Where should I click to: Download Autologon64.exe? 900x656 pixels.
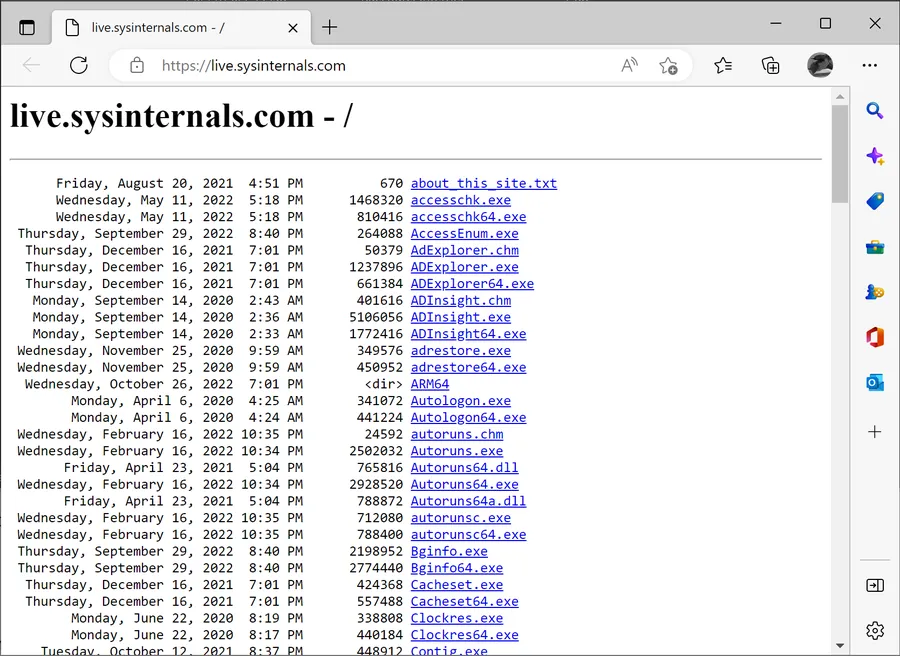468,417
